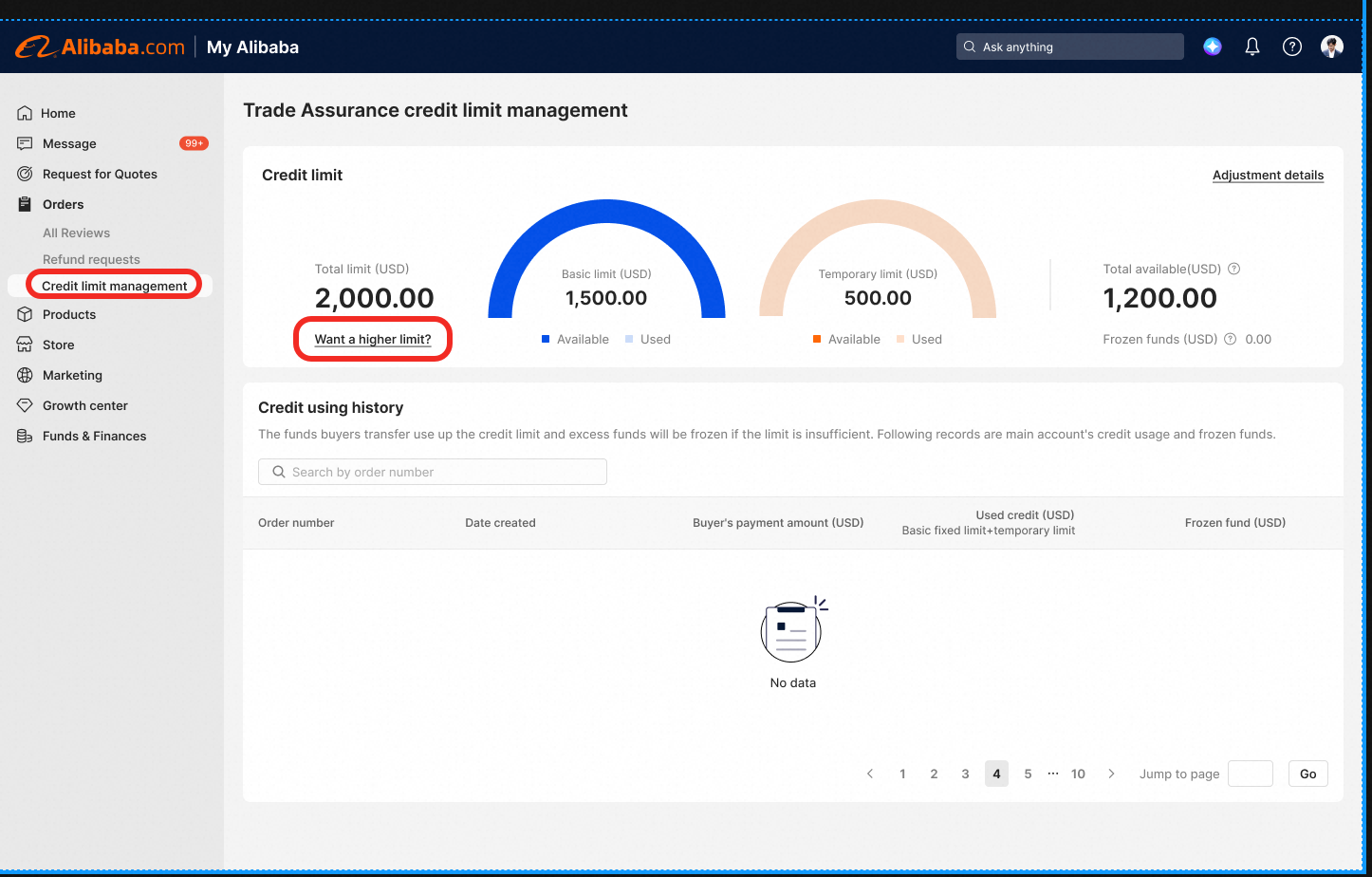Click the peach Used legend swatch
This screenshot has height=877, width=1372.
[900, 339]
